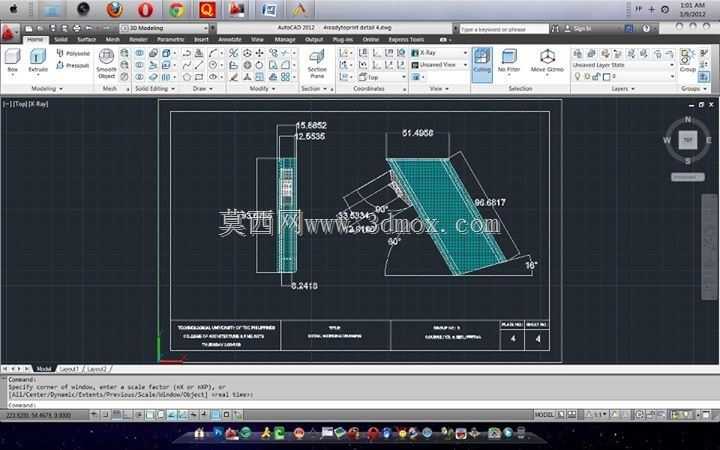Click the Opera icon in the top bar
The image size is (720, 450).
tap(146, 9)
